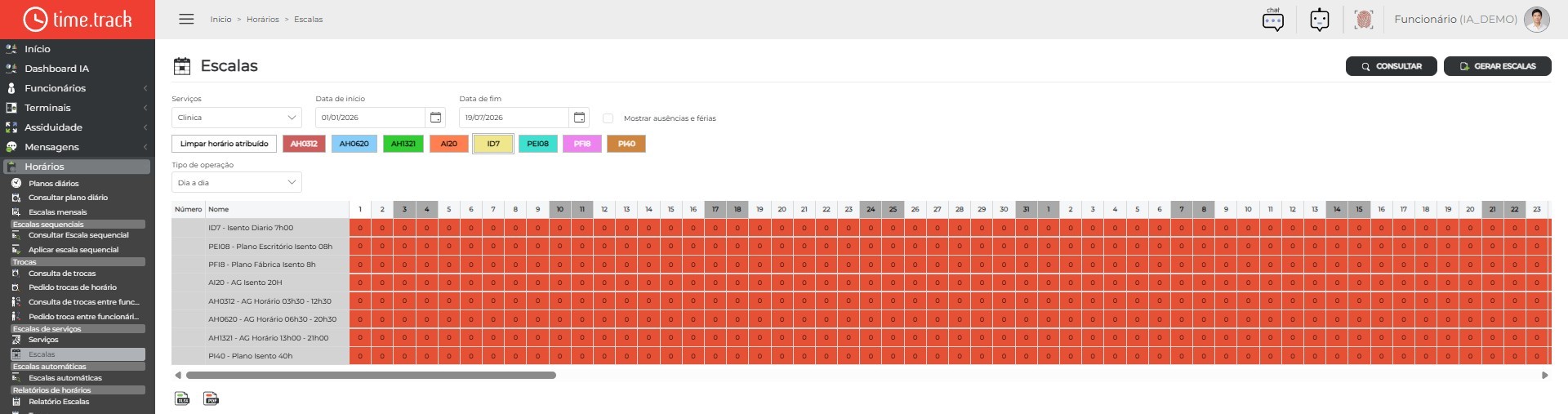Click the GERAR ESCALAS button
1568x414 pixels.
click(1498, 66)
